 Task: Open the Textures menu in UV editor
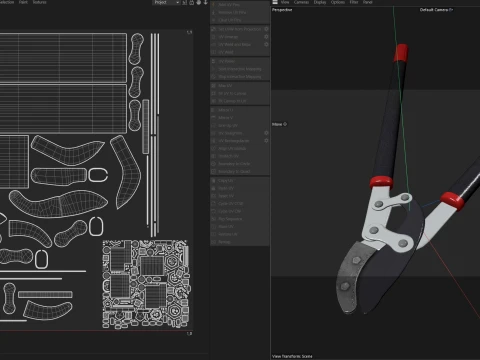pos(39,2)
